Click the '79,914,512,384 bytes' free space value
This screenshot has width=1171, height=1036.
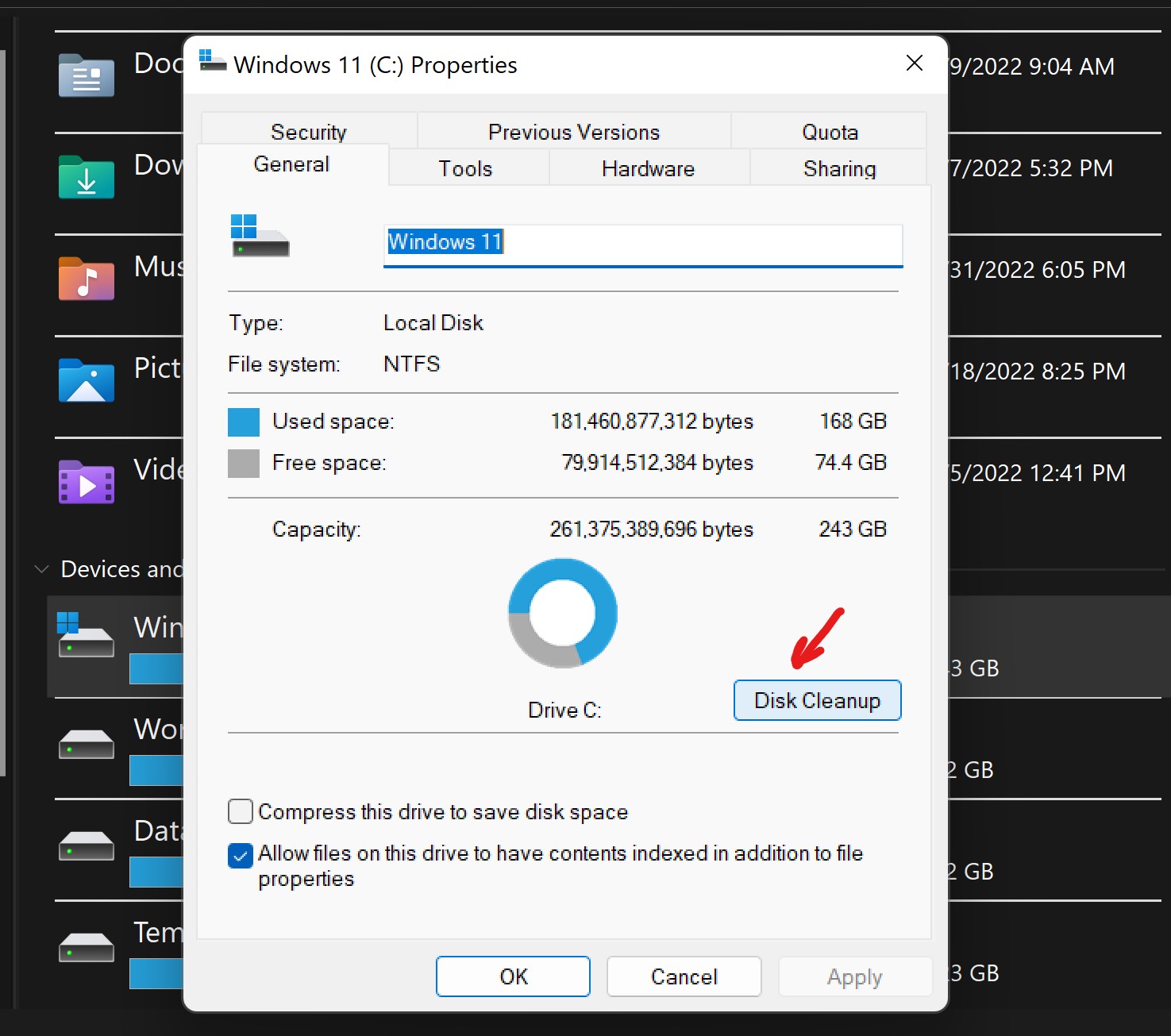(x=657, y=463)
